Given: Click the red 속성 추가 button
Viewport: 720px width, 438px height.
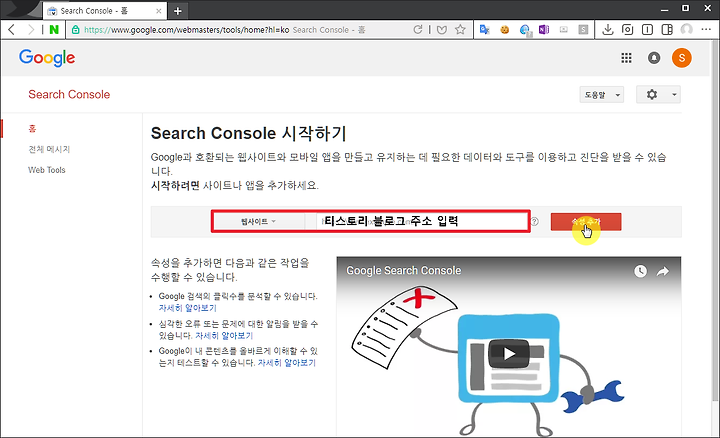Looking at the screenshot, I should click(586, 222).
